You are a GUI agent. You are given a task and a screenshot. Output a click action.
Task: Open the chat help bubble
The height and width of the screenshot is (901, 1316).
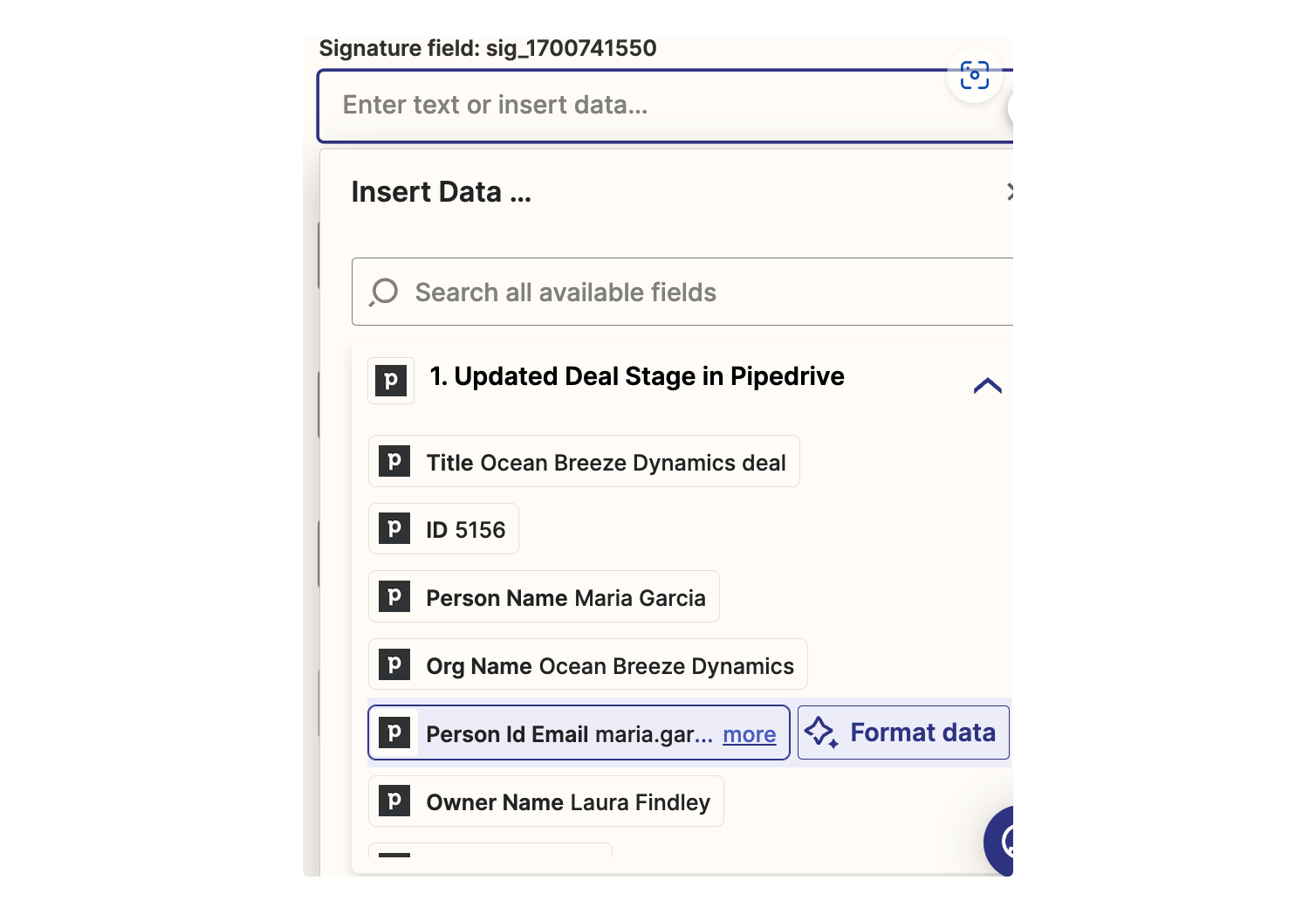1002,841
